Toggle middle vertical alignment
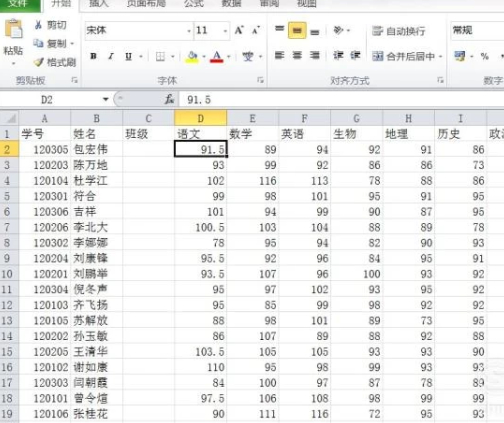504x423 pixels. (x=297, y=31)
